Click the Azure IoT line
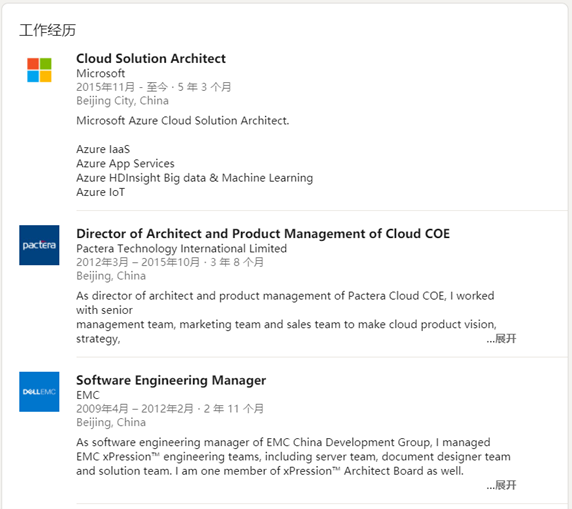This screenshot has width=572, height=509. pyautogui.click(x=101, y=192)
